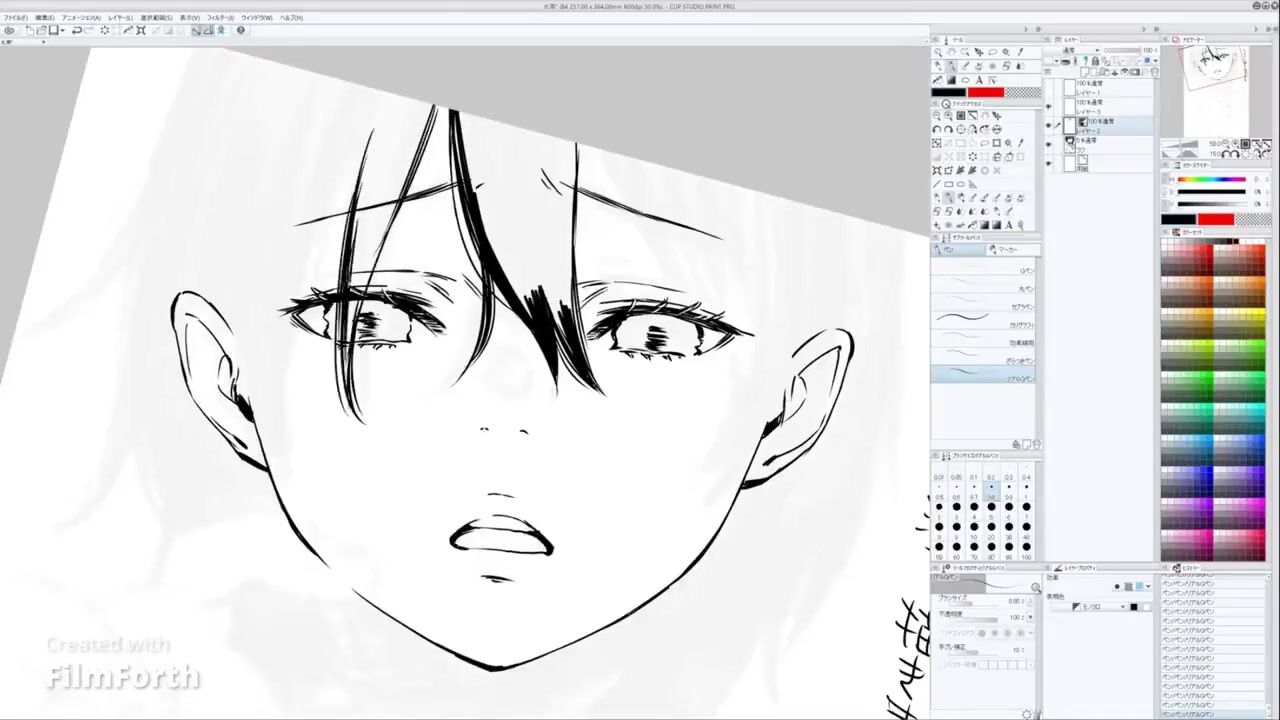The height and width of the screenshot is (720, 1280).
Task: Switch to the マーカー sub tool tab
Action: pos(1005,249)
